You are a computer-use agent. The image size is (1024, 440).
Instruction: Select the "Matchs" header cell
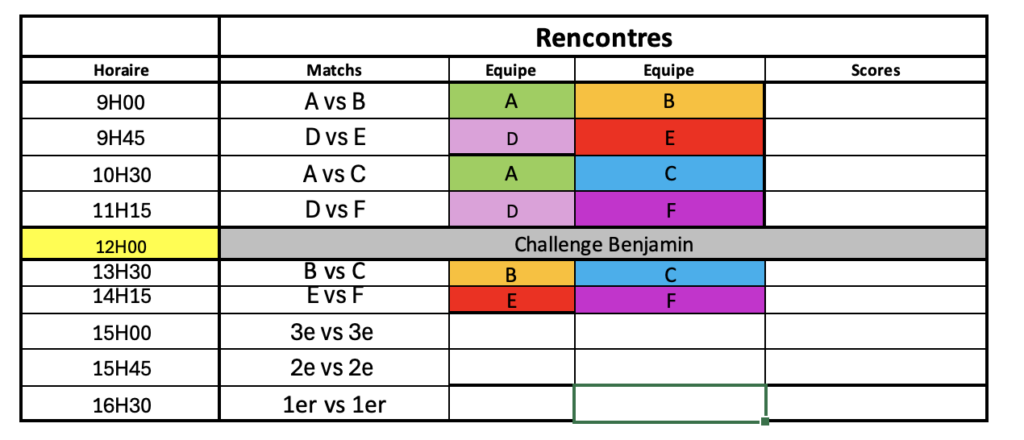coord(334,71)
